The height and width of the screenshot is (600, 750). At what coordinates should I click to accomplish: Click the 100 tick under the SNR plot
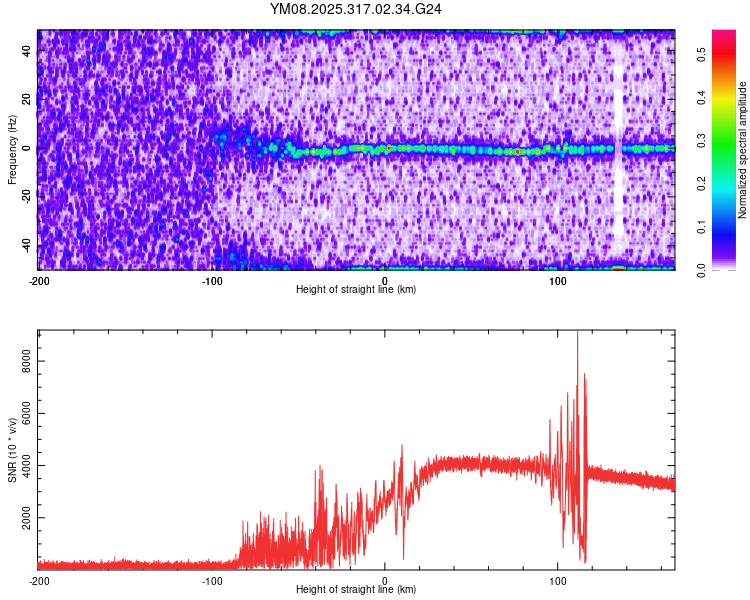[558, 581]
